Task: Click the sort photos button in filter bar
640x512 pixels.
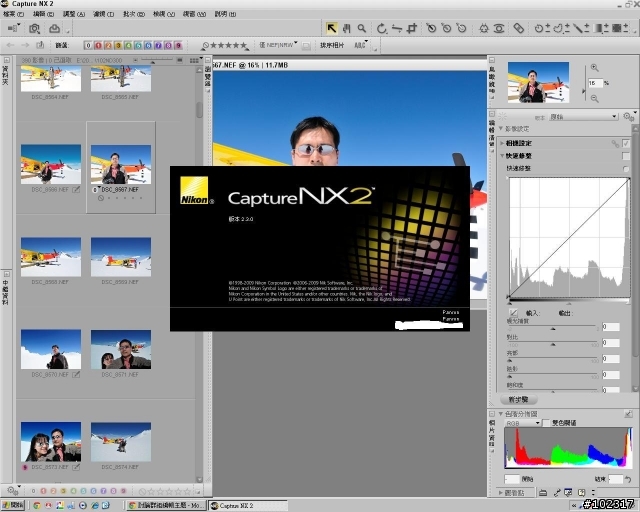Action: tap(331, 45)
